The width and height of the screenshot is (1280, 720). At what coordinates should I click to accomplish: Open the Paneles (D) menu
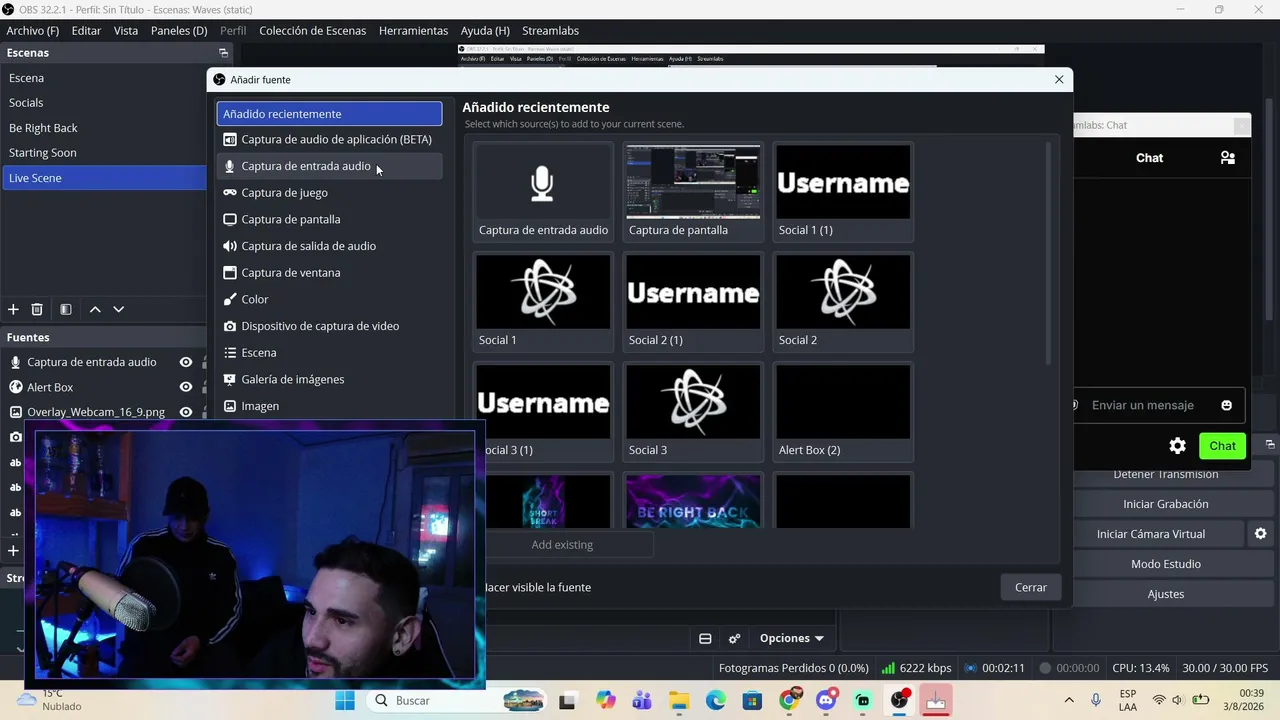pos(179,31)
